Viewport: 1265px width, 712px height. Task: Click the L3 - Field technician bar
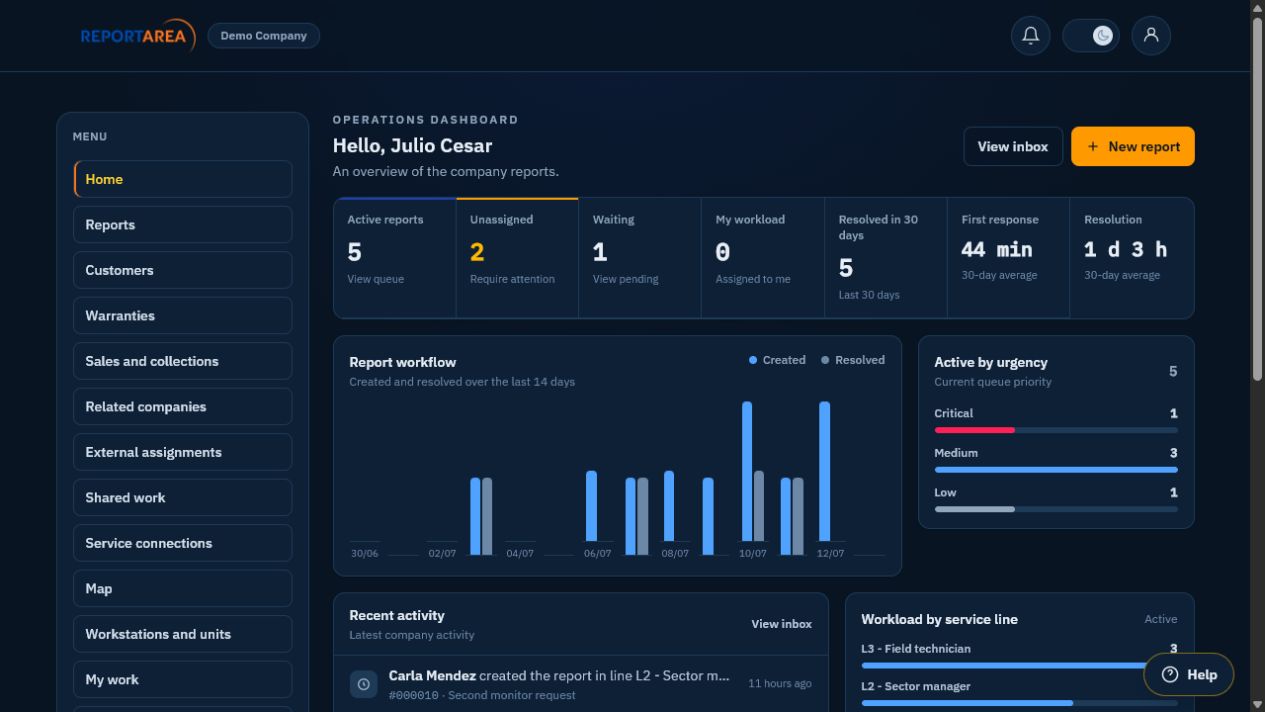pos(1019,665)
